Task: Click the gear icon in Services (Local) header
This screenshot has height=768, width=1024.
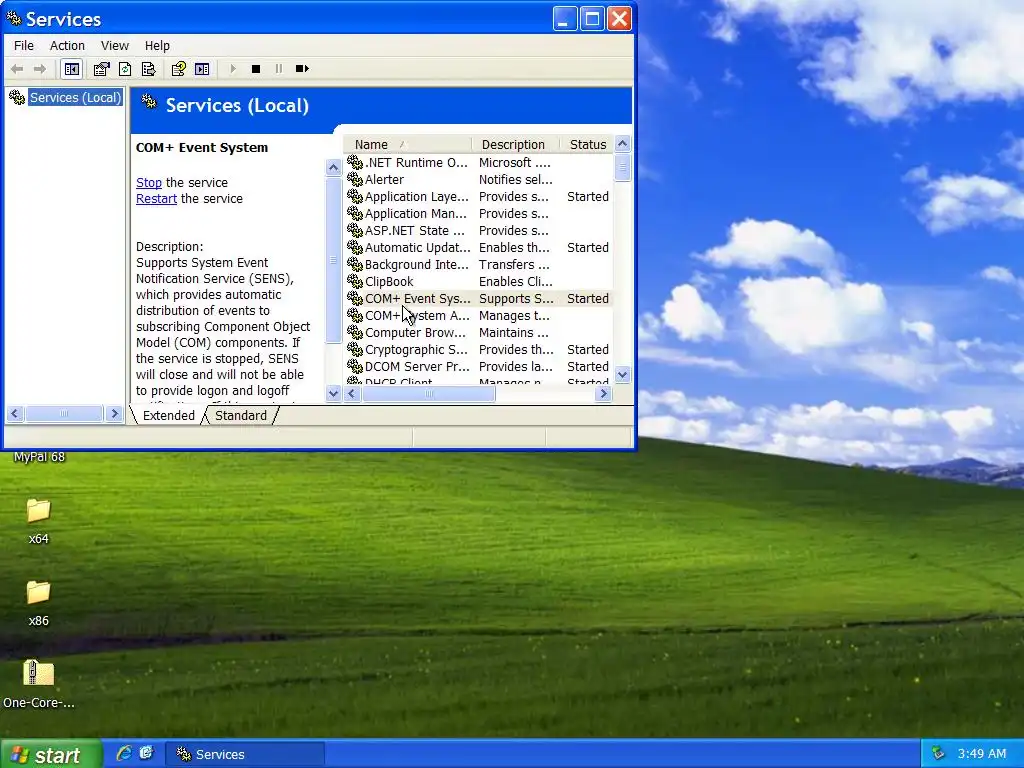Action: tap(150, 102)
